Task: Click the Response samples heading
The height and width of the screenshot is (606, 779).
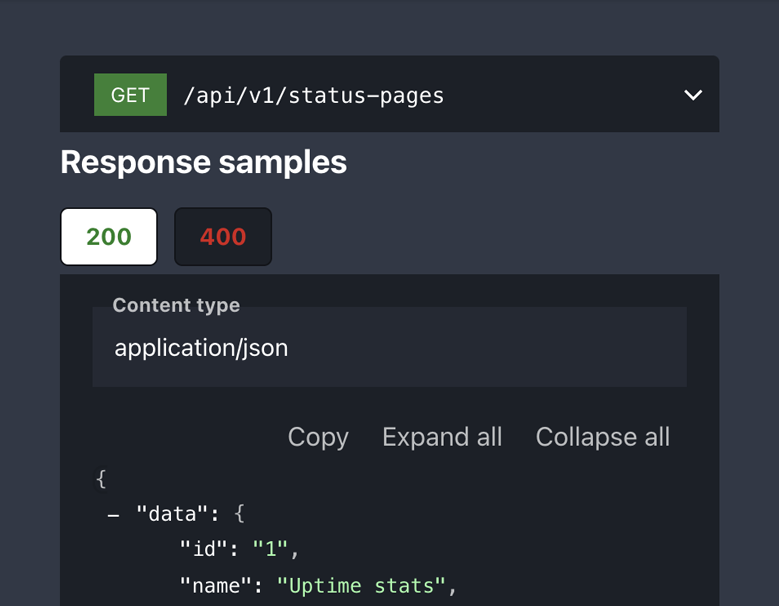Action: [203, 162]
